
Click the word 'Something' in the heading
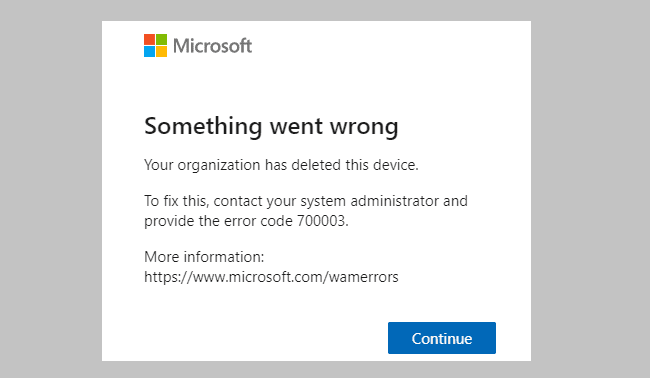[x=203, y=126]
